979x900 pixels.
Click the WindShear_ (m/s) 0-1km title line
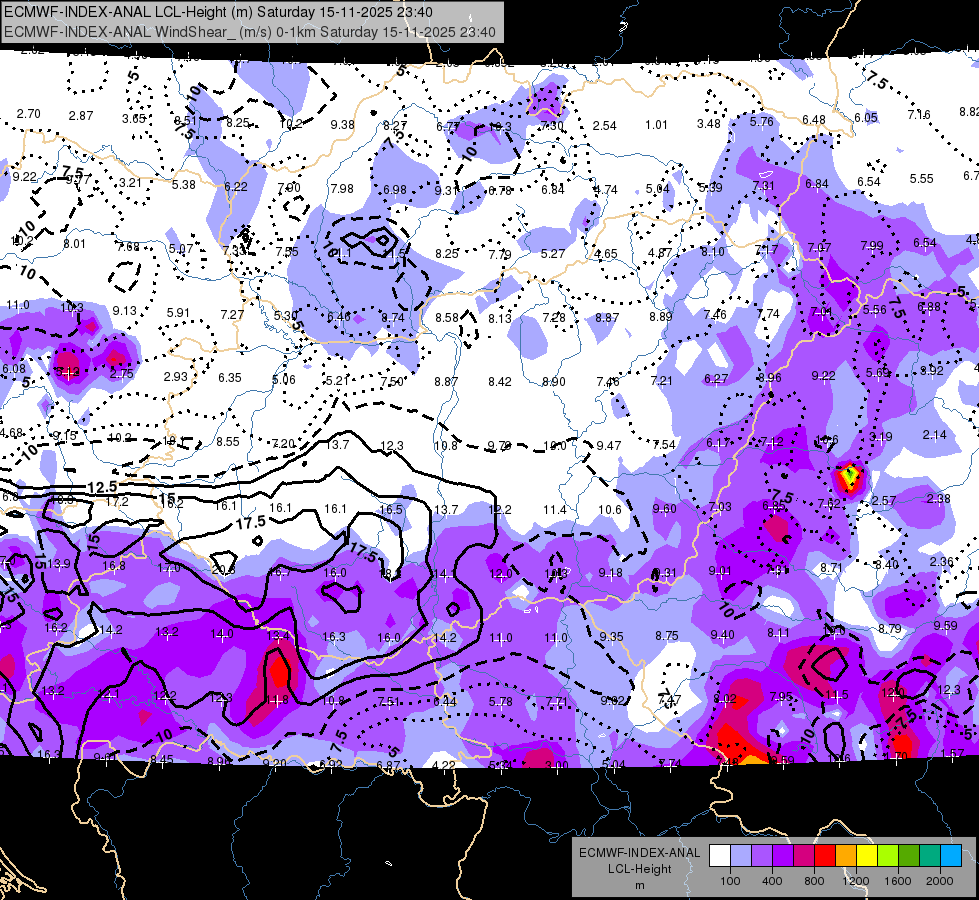(250, 32)
